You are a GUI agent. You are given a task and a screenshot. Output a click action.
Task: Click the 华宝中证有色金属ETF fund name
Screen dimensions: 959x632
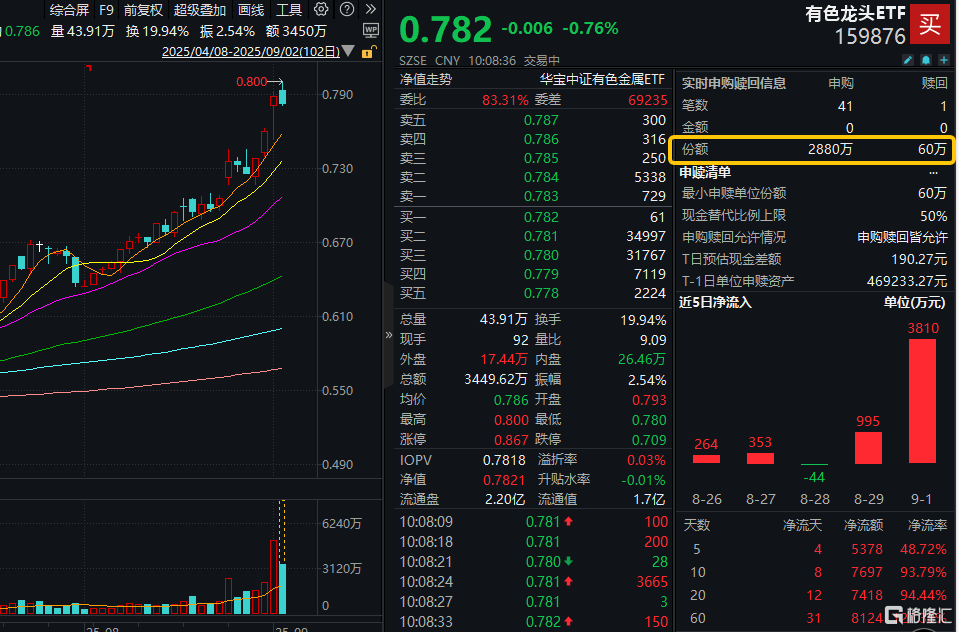pos(602,80)
